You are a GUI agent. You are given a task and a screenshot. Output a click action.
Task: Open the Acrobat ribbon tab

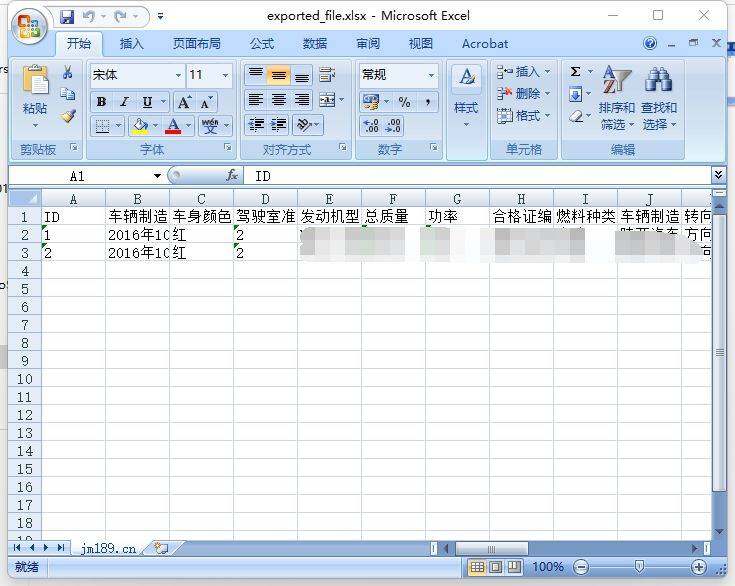pyautogui.click(x=485, y=44)
